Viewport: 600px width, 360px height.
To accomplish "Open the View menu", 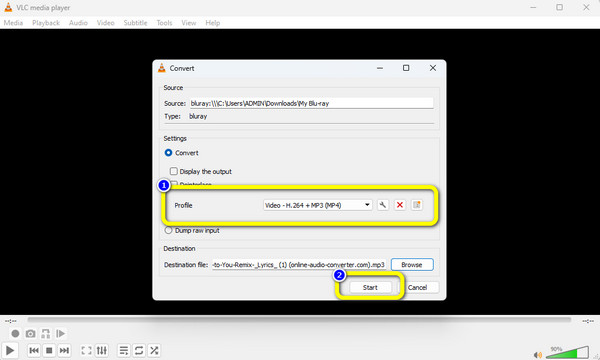I will click(189, 23).
